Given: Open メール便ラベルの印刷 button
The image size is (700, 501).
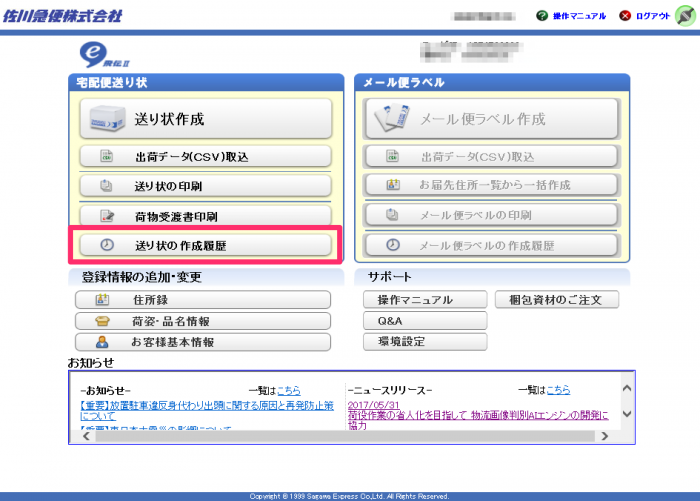Looking at the screenshot, I should (x=492, y=215).
